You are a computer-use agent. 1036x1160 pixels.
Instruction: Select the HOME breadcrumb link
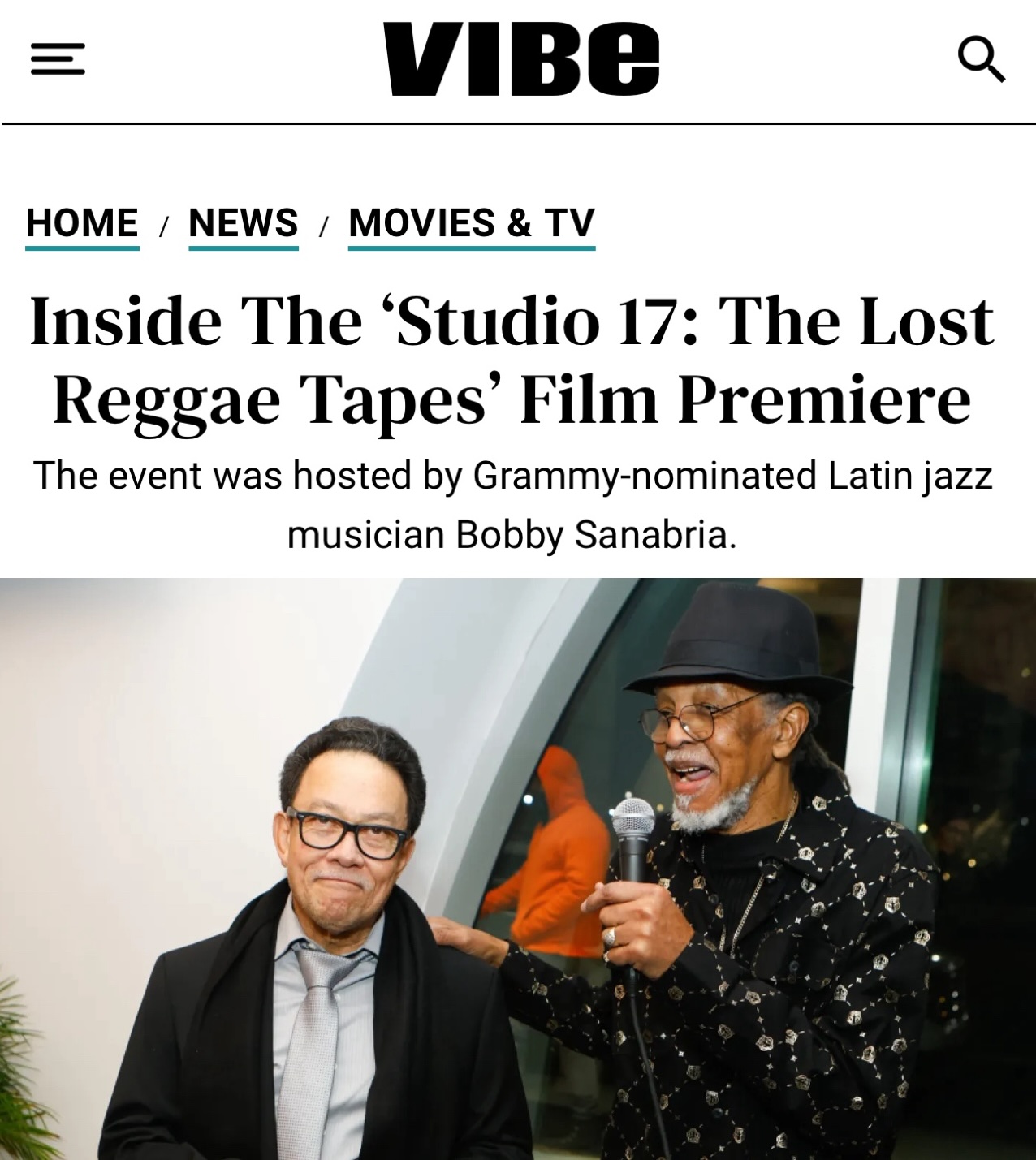click(x=82, y=223)
